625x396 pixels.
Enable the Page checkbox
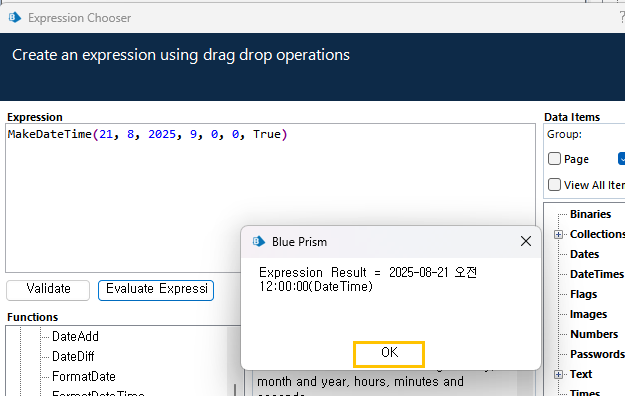[x=554, y=159]
